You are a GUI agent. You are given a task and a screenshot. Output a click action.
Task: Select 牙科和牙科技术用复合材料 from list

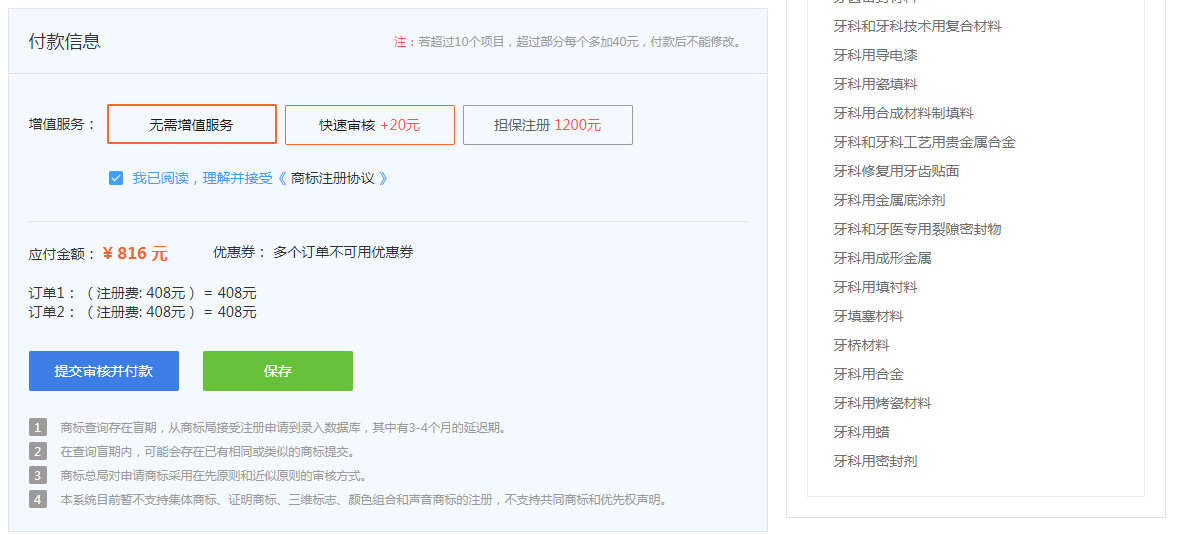click(917, 26)
